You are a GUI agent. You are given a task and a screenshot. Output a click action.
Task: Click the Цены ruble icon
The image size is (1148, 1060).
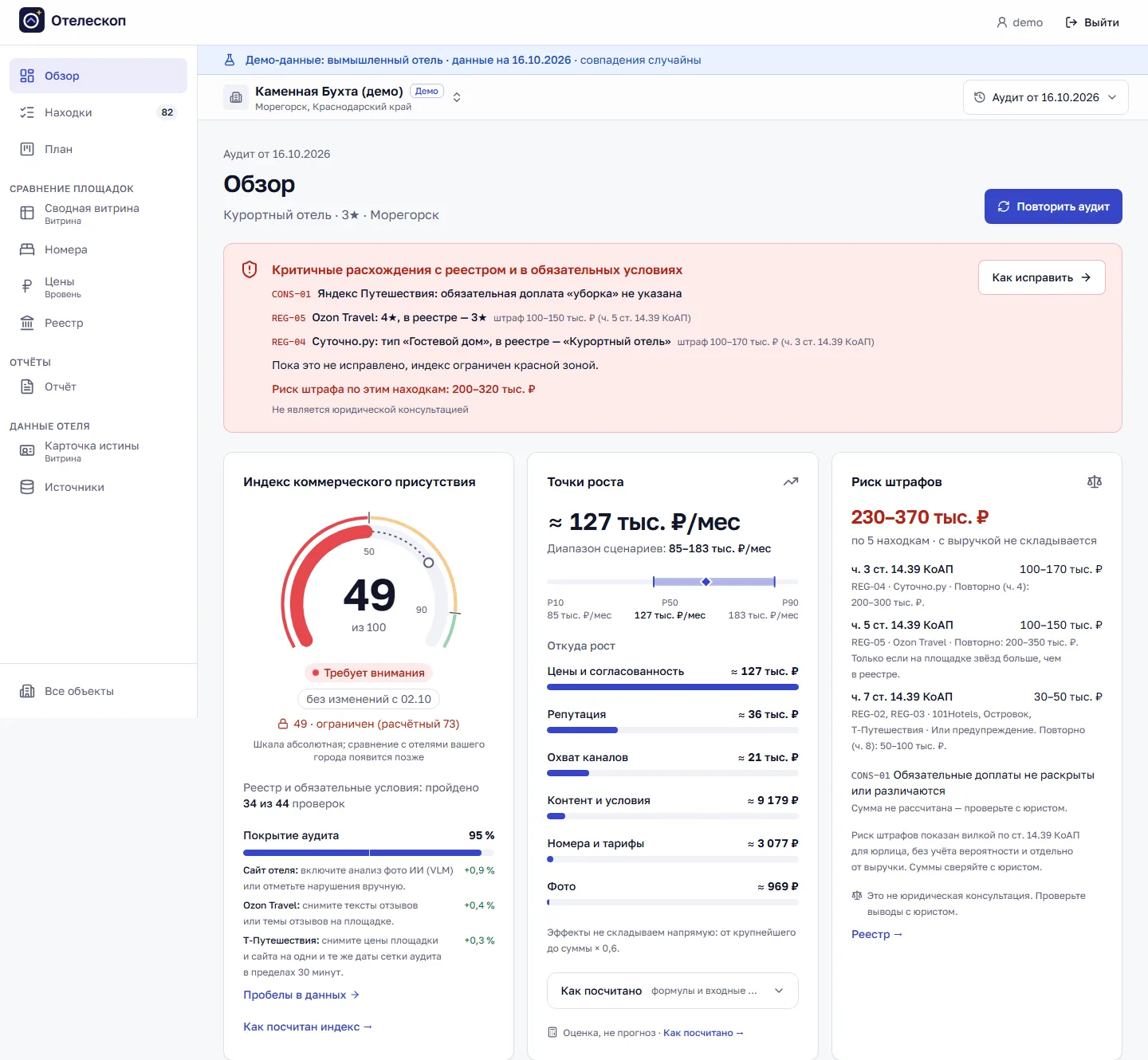coord(27,286)
